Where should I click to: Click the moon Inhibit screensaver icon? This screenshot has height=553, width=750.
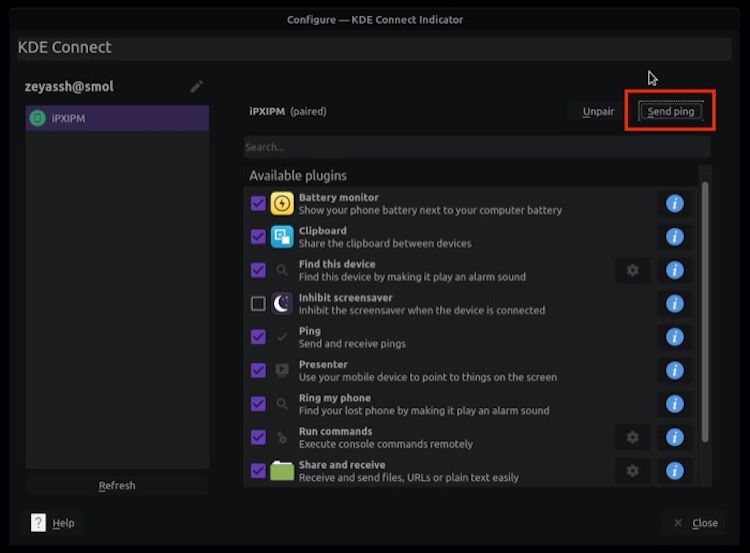click(282, 304)
